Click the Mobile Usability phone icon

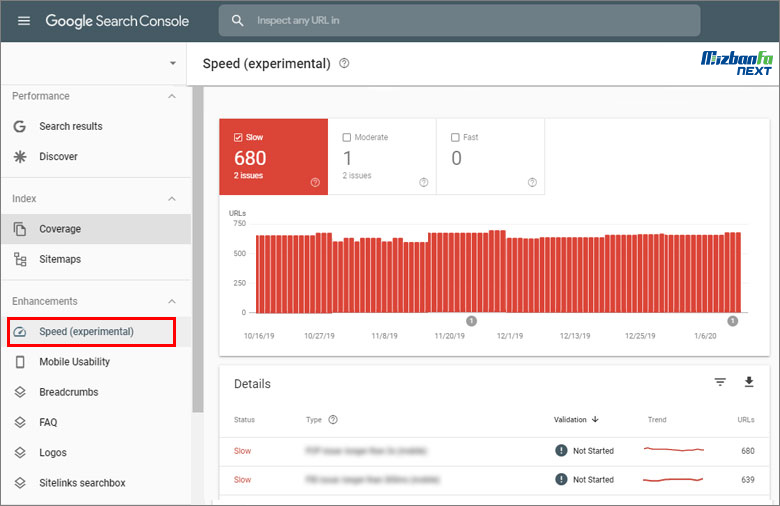click(20, 362)
